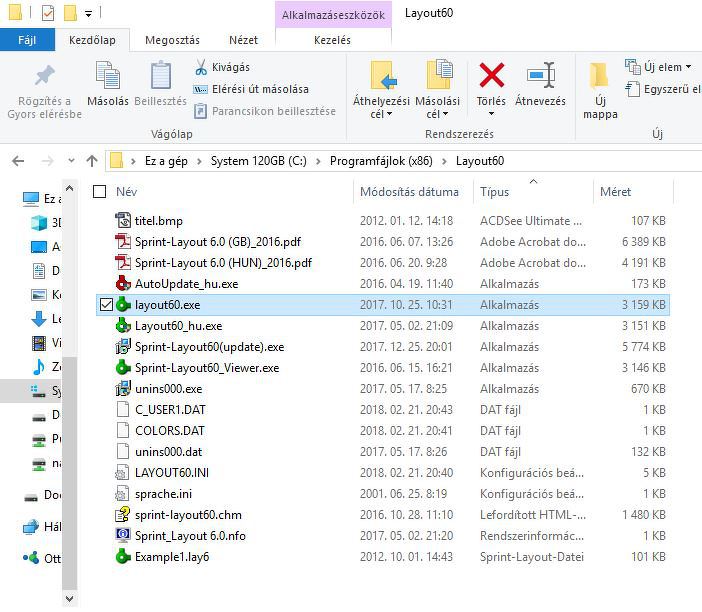Sort by the Név column header

tap(127, 192)
